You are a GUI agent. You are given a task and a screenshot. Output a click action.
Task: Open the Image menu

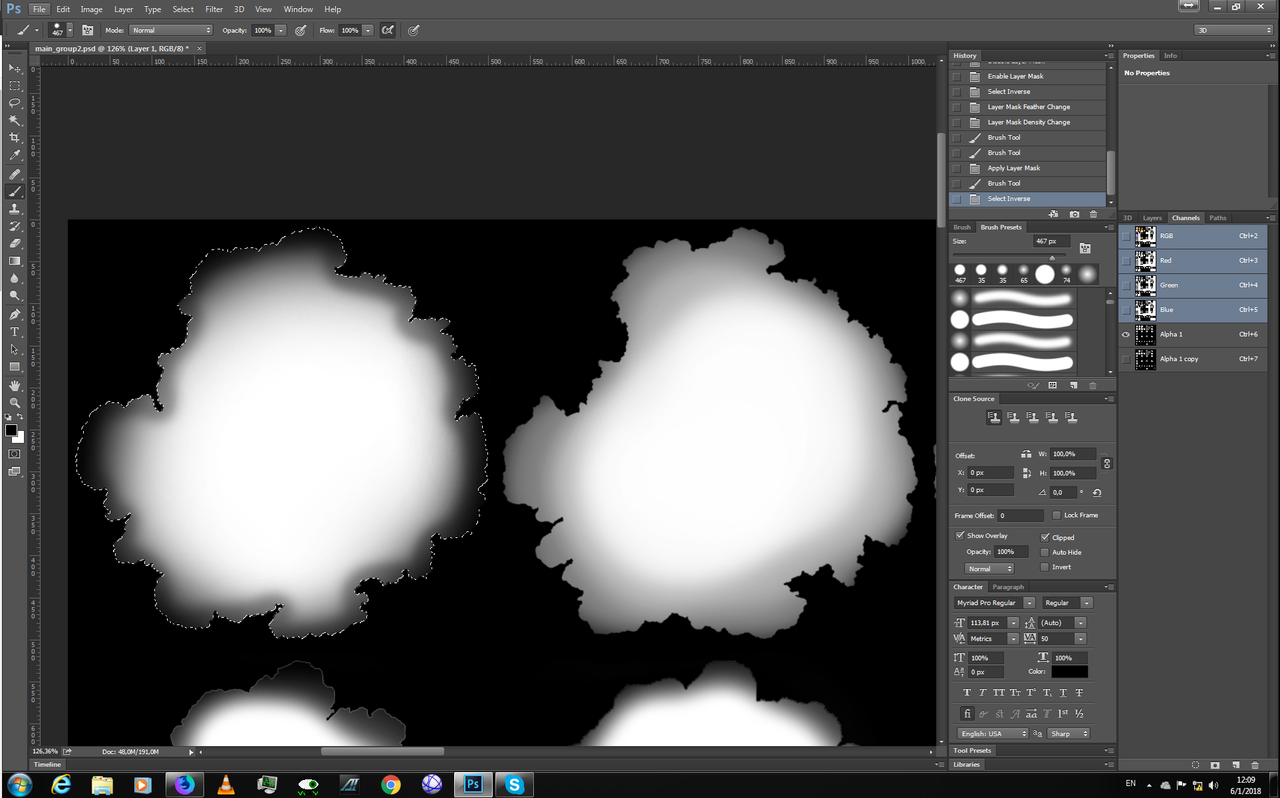91,9
